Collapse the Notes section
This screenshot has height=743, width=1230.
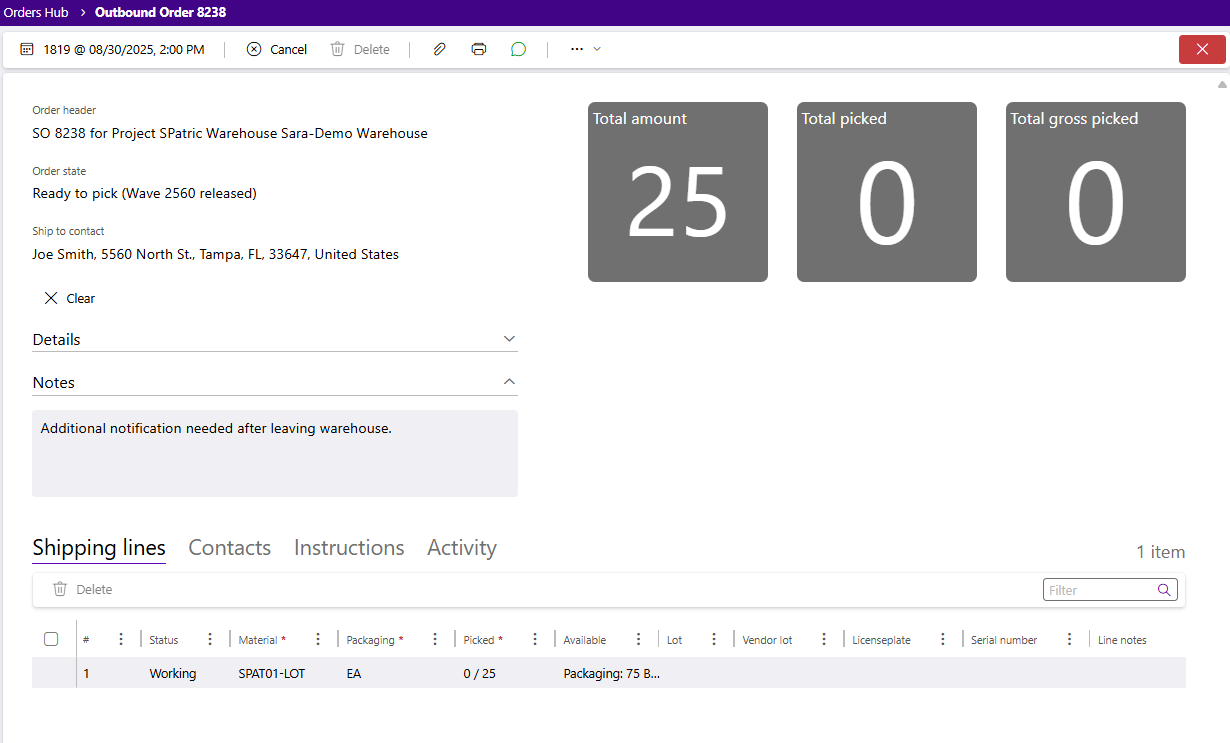coord(509,383)
